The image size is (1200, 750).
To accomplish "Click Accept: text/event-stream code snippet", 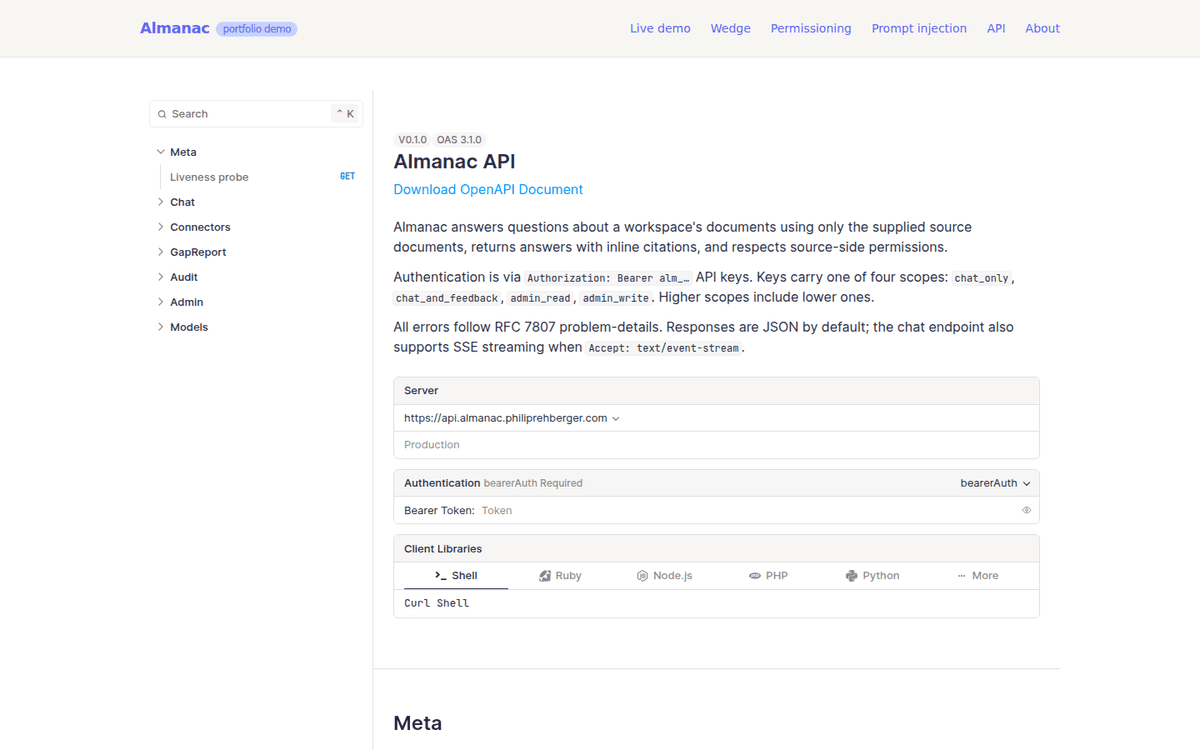I will click(x=664, y=348).
